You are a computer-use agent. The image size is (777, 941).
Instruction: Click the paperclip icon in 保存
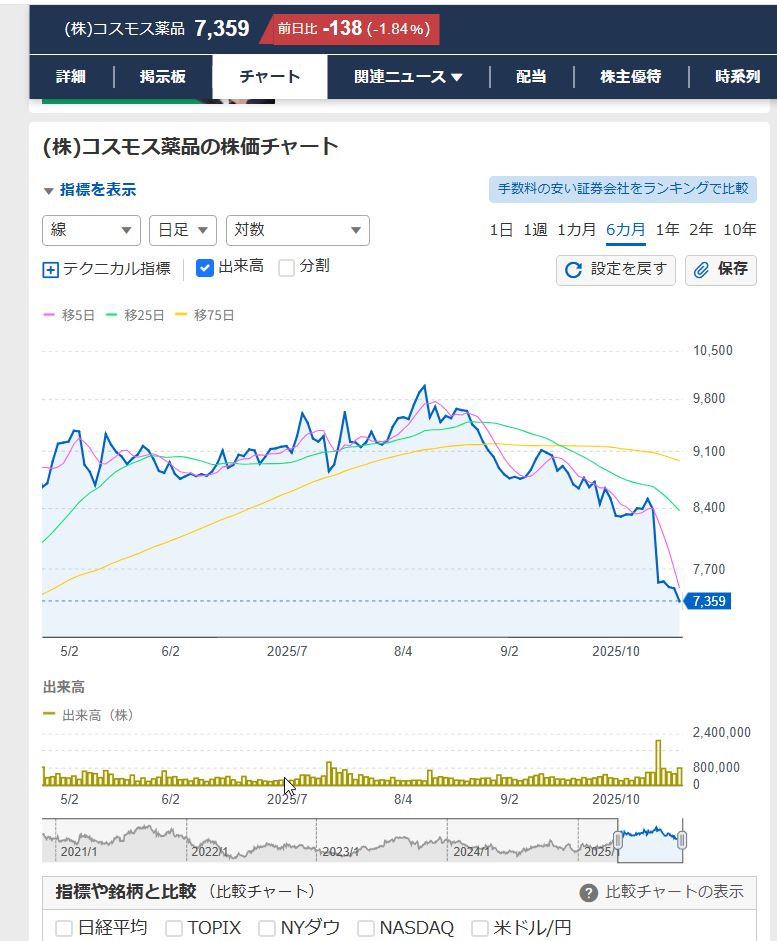click(x=702, y=270)
